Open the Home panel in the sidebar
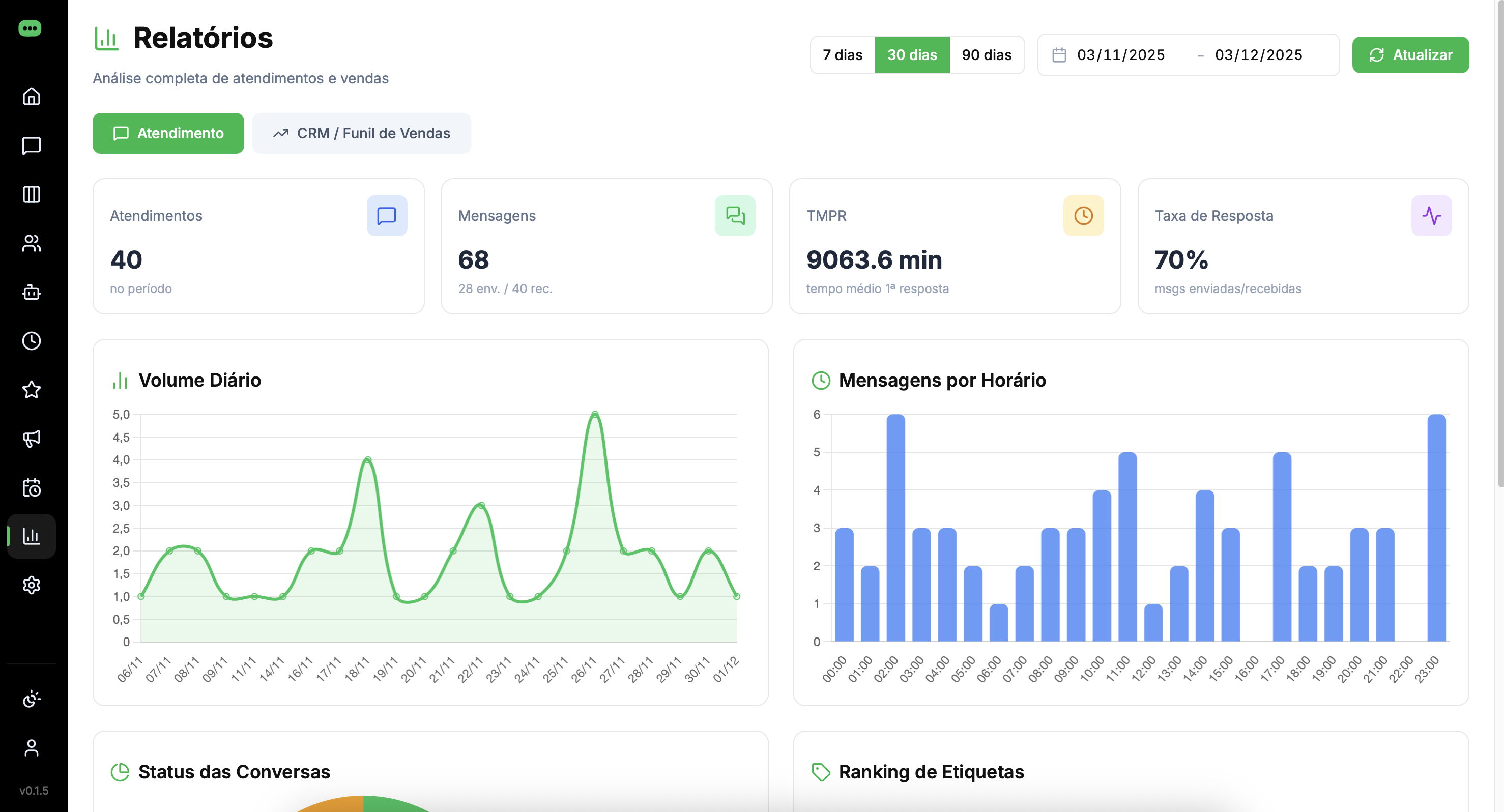Viewport: 1504px width, 812px height. coord(31,96)
